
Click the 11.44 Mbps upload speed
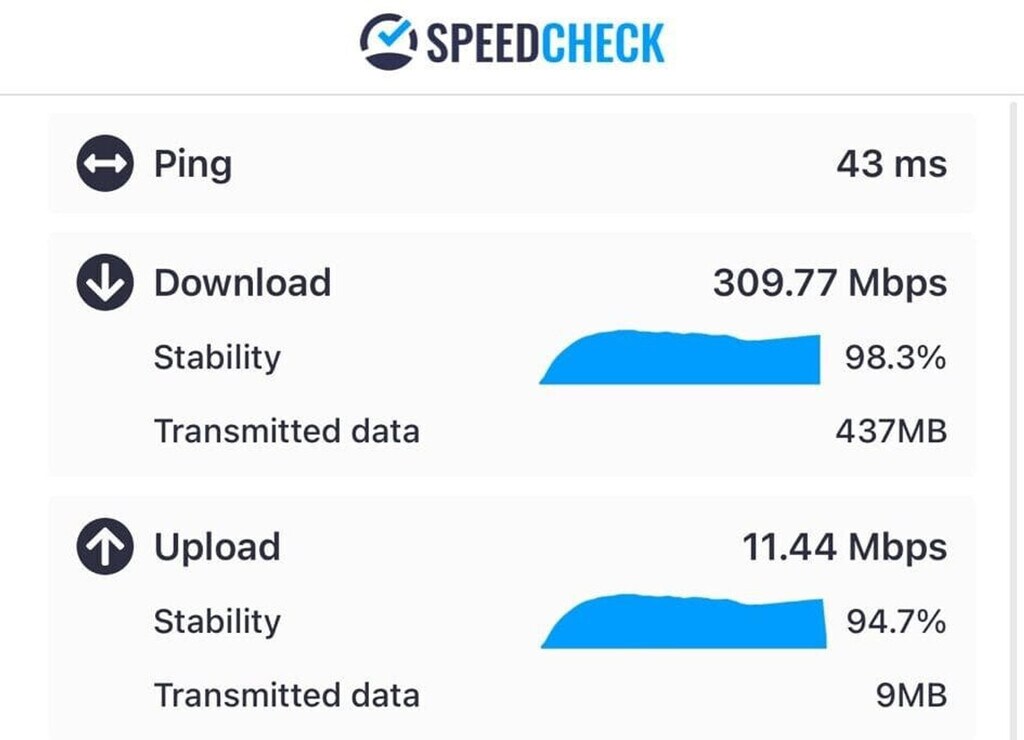[844, 547]
